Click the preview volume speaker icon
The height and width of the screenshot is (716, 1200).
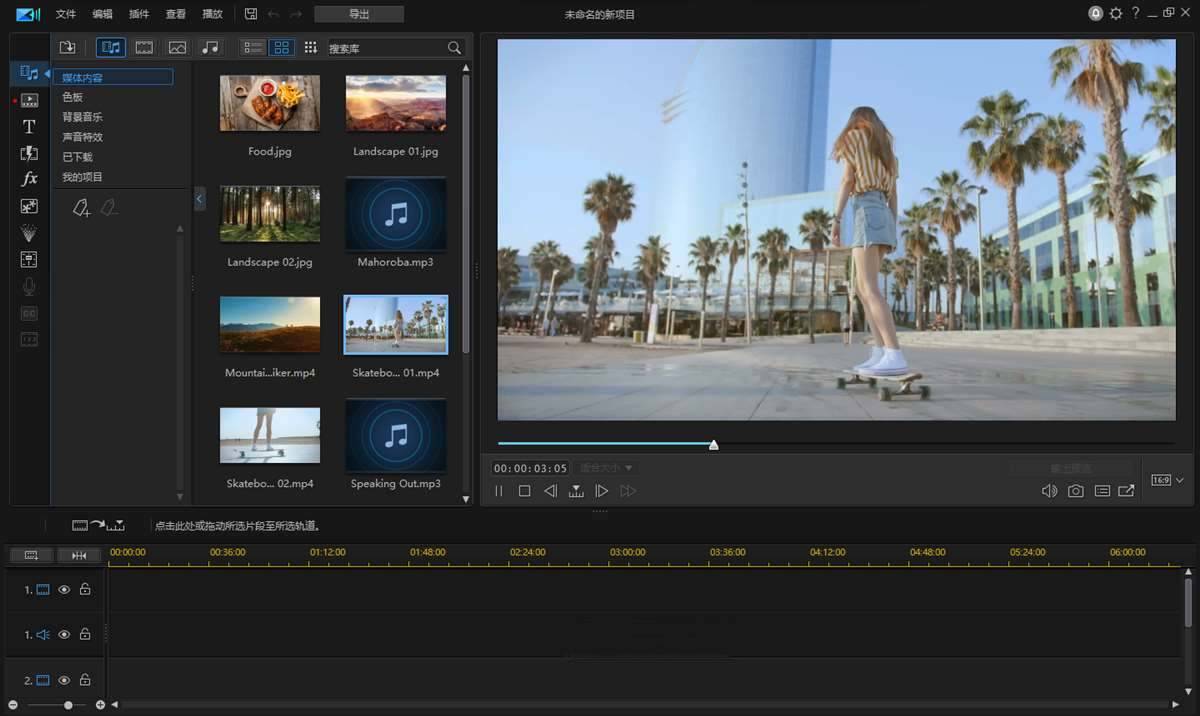click(x=1049, y=491)
